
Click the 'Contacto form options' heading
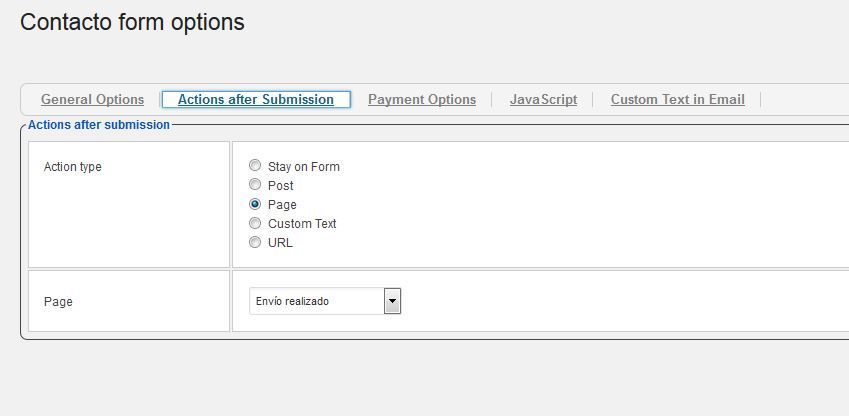132,22
